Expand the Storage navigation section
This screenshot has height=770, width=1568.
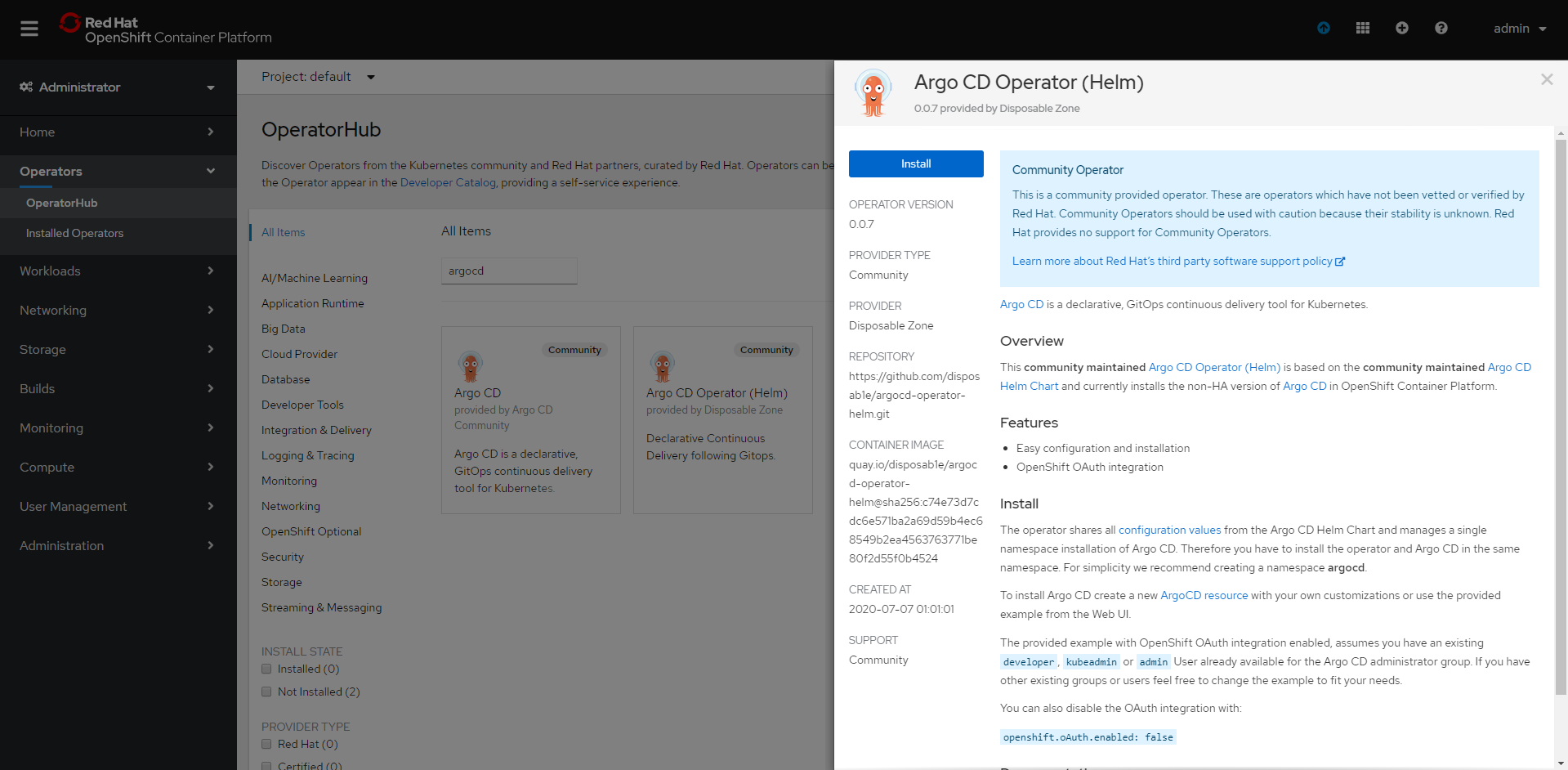pos(118,349)
